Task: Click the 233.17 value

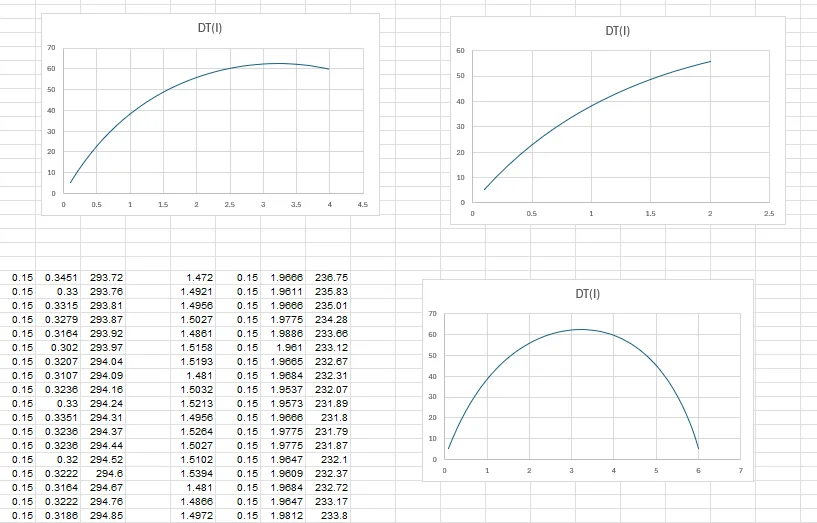Action: pyautogui.click(x=328, y=502)
